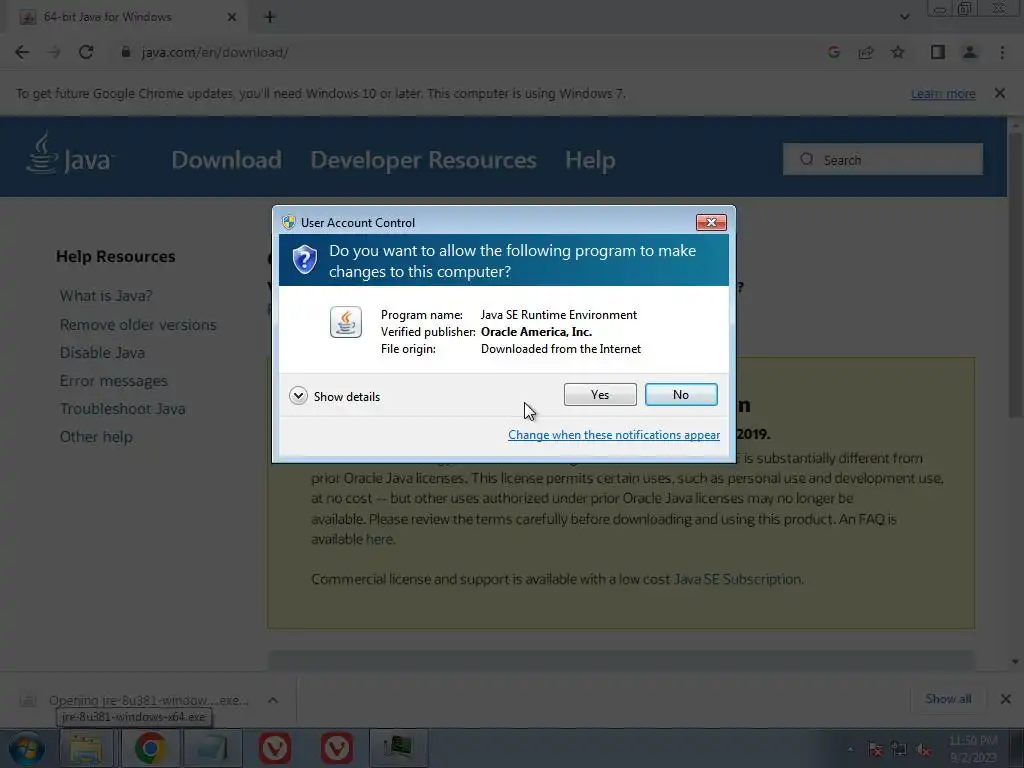Toggle Chrome side panel icon

(938, 52)
